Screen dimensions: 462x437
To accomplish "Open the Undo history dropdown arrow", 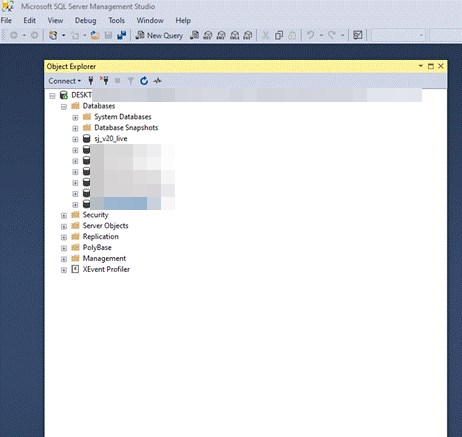I will 321,35.
